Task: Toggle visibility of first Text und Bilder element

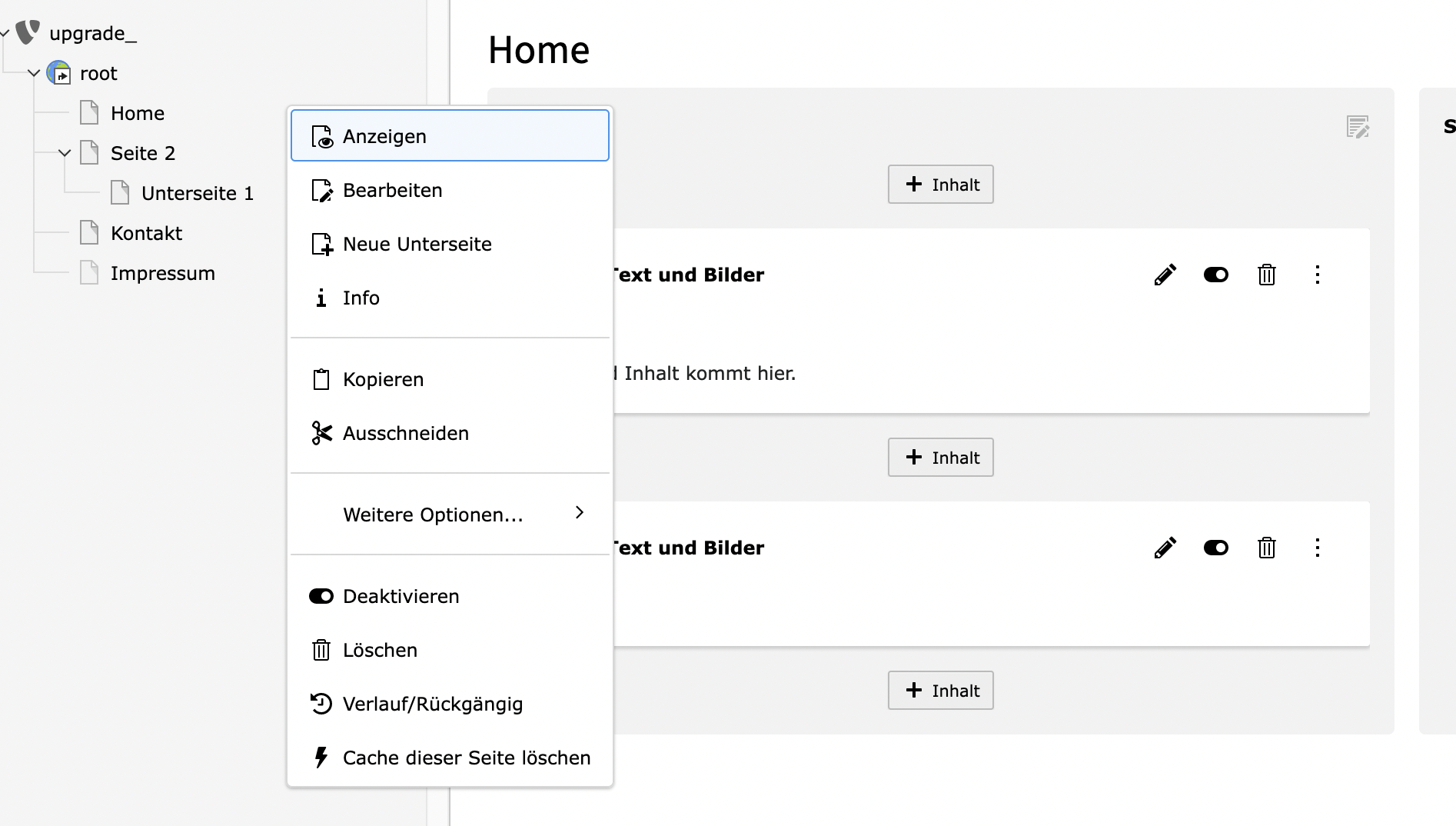Action: pyautogui.click(x=1215, y=275)
